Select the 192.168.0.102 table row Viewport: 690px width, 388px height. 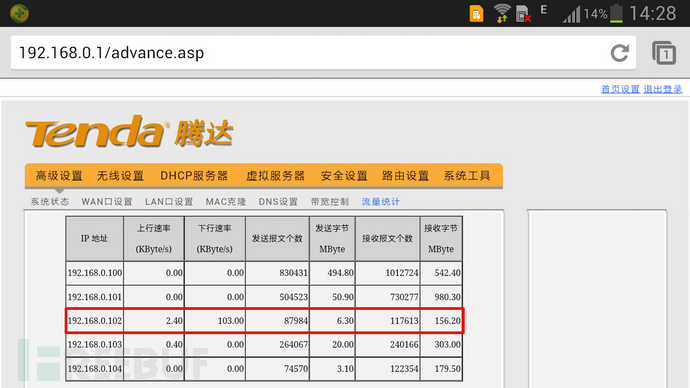click(x=264, y=321)
